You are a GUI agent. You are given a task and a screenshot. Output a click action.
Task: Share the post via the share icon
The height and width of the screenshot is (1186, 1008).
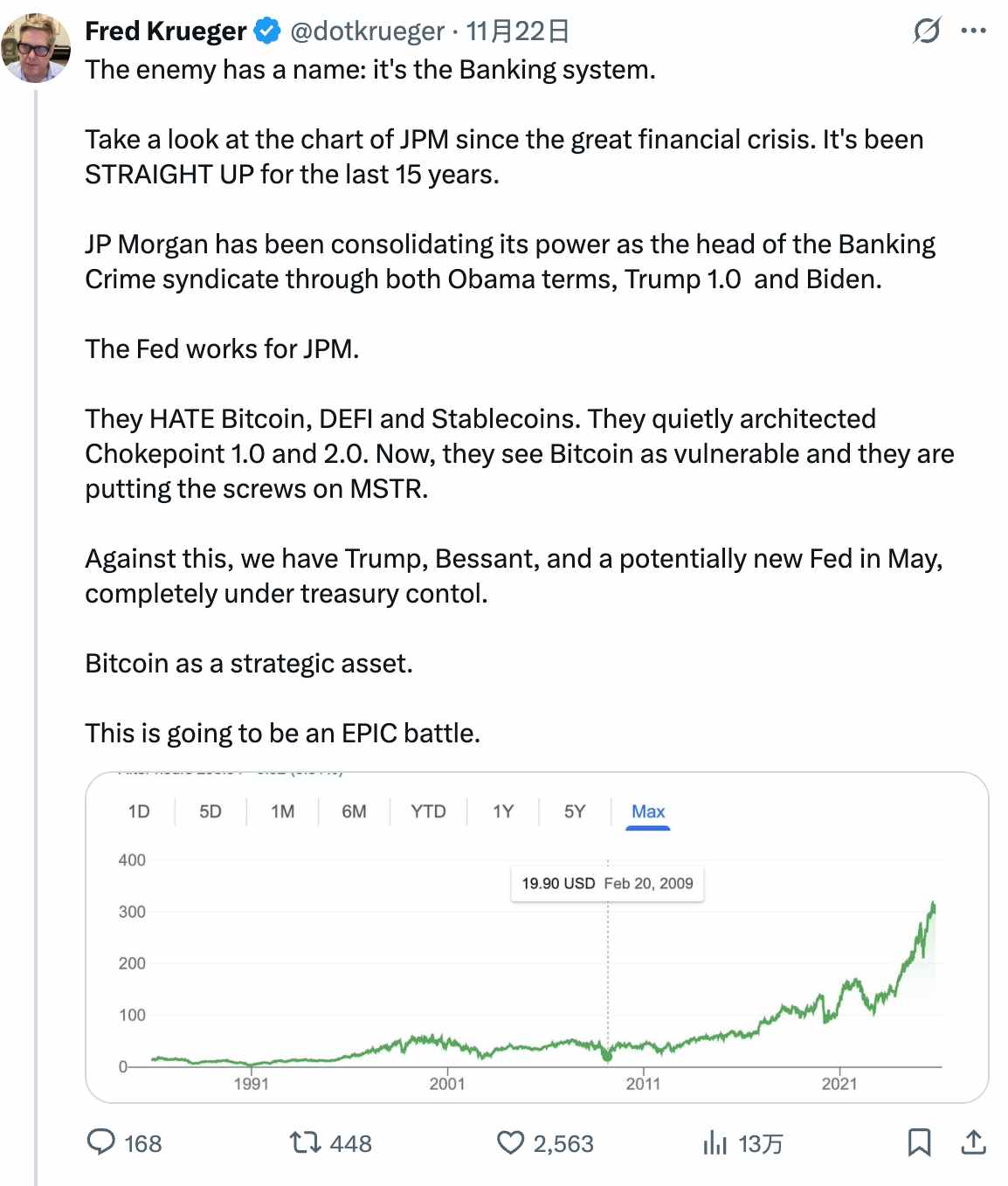pyautogui.click(x=976, y=1142)
